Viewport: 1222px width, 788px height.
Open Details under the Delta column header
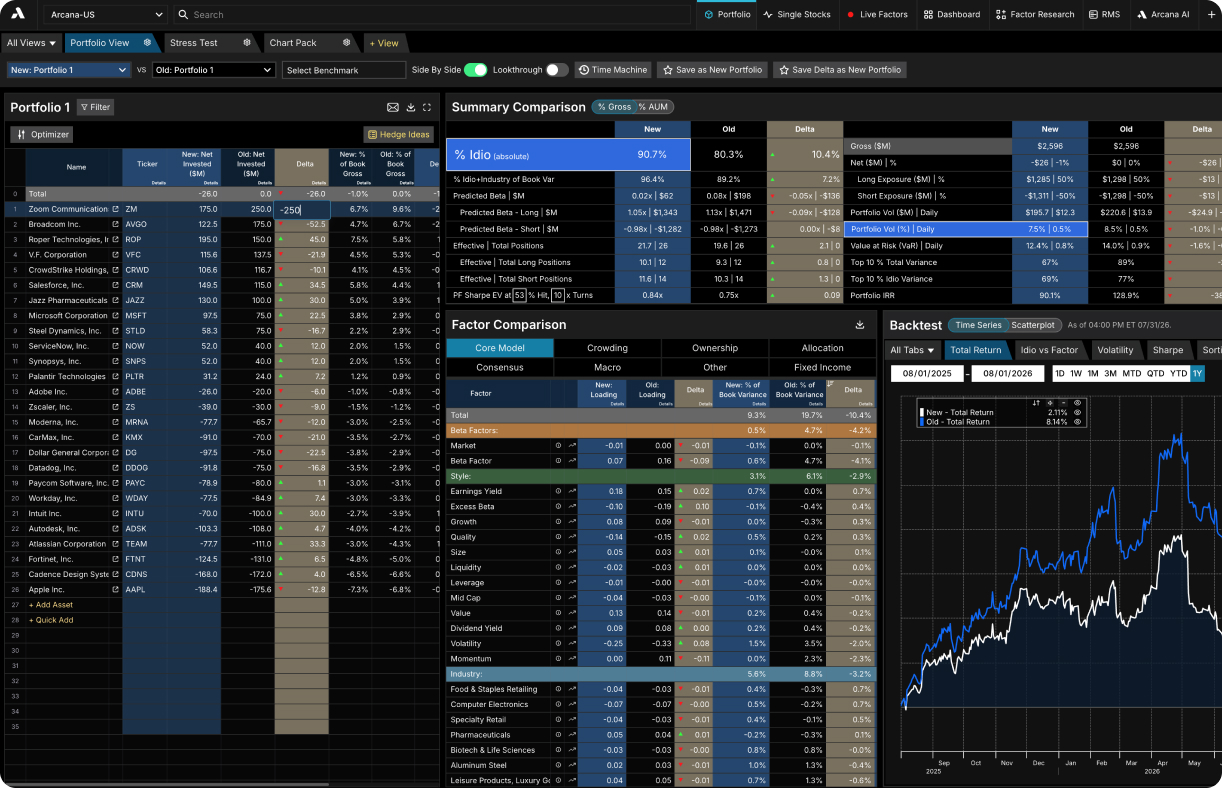click(320, 183)
